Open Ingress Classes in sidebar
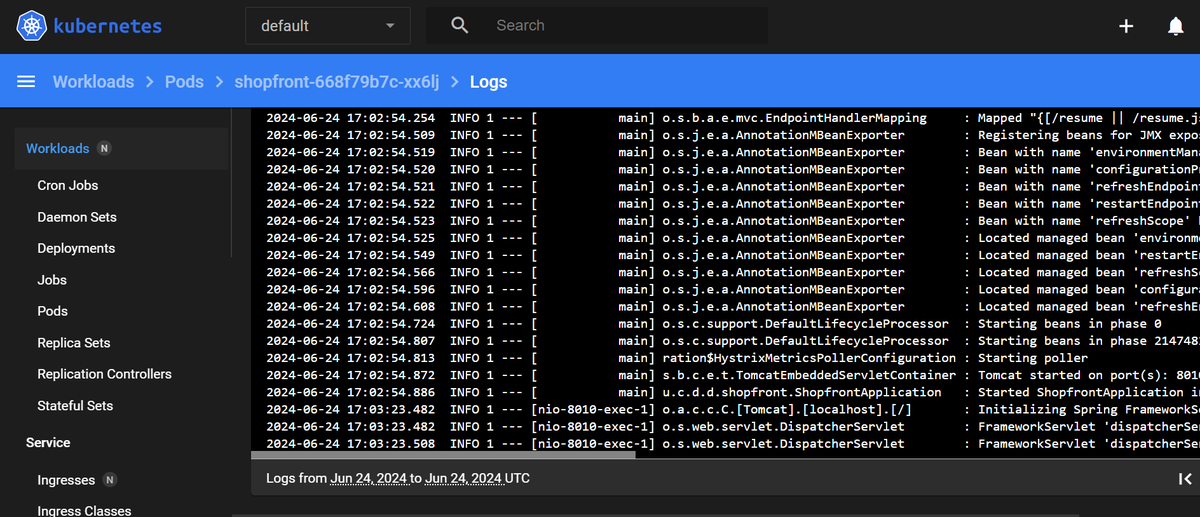Screen dimensions: 1200x517 click(x=84, y=510)
